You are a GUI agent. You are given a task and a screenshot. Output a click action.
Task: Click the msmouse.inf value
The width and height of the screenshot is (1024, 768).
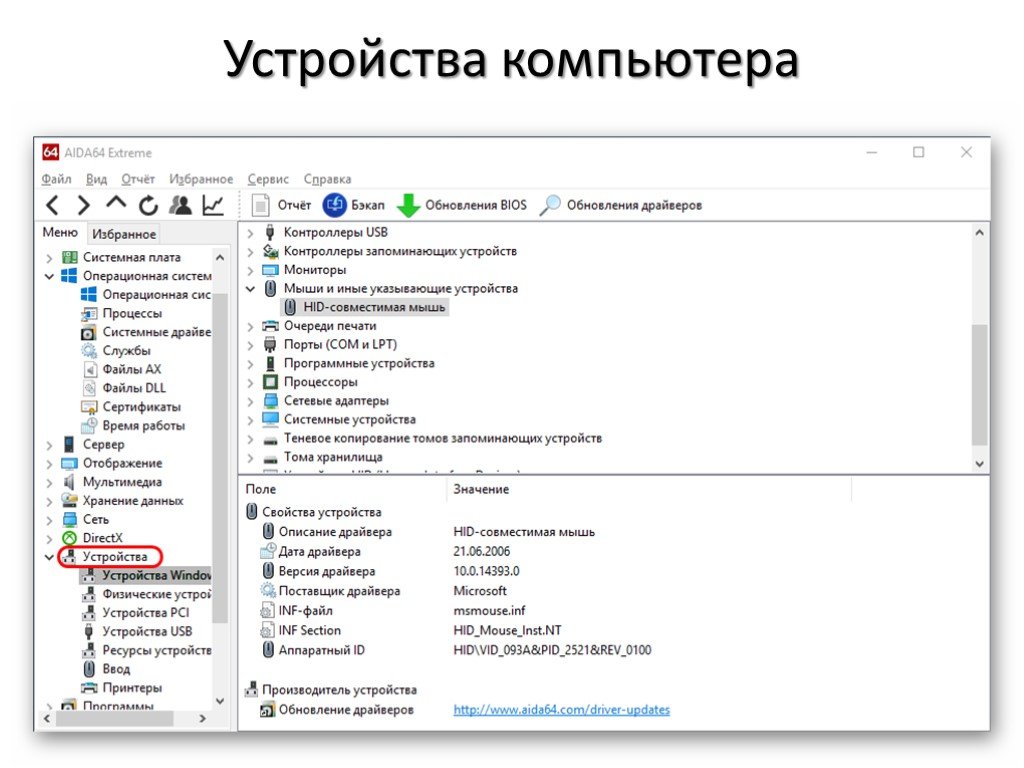[x=489, y=611]
